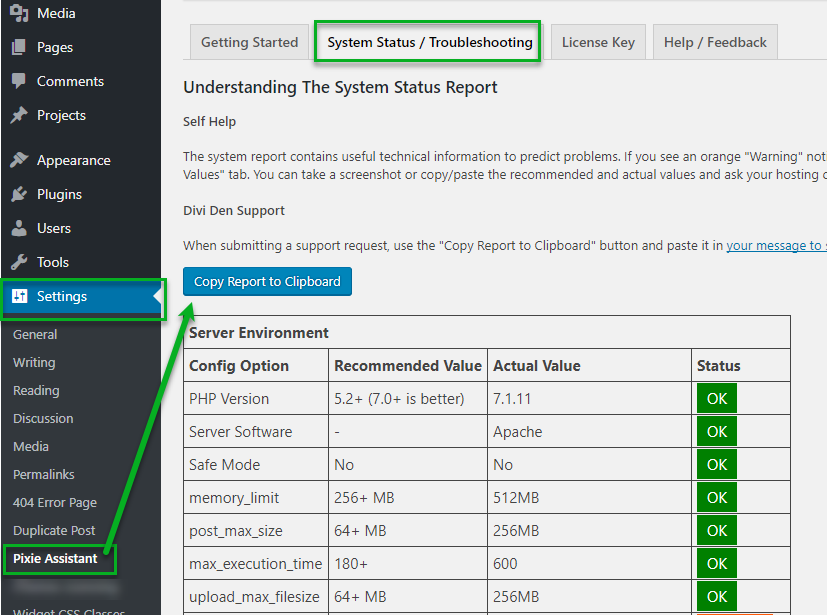Viewport: 827px width, 615px height.
Task: Click the Pages icon in sidebar
Action: point(19,47)
